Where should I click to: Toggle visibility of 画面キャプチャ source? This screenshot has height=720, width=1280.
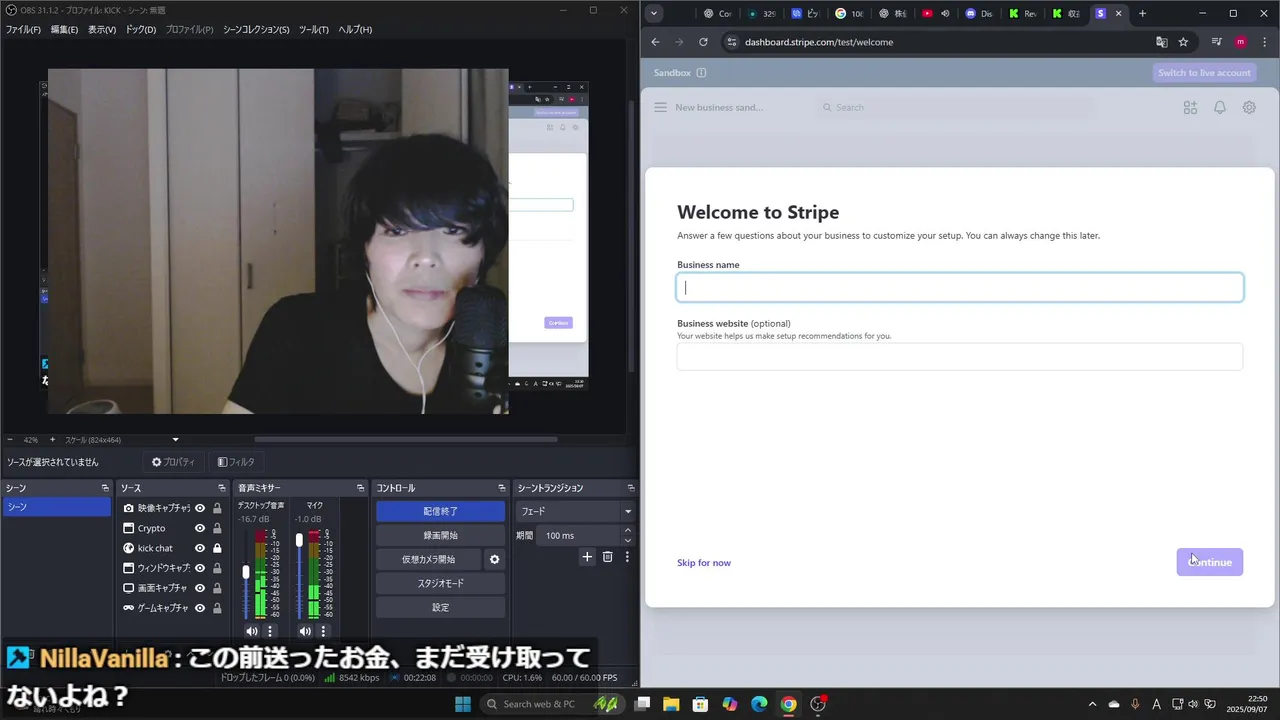click(200, 588)
